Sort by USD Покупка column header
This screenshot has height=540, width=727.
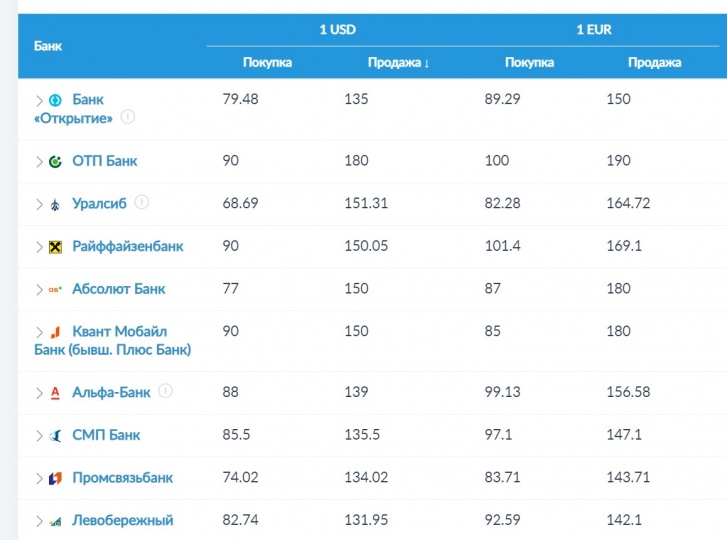(267, 62)
